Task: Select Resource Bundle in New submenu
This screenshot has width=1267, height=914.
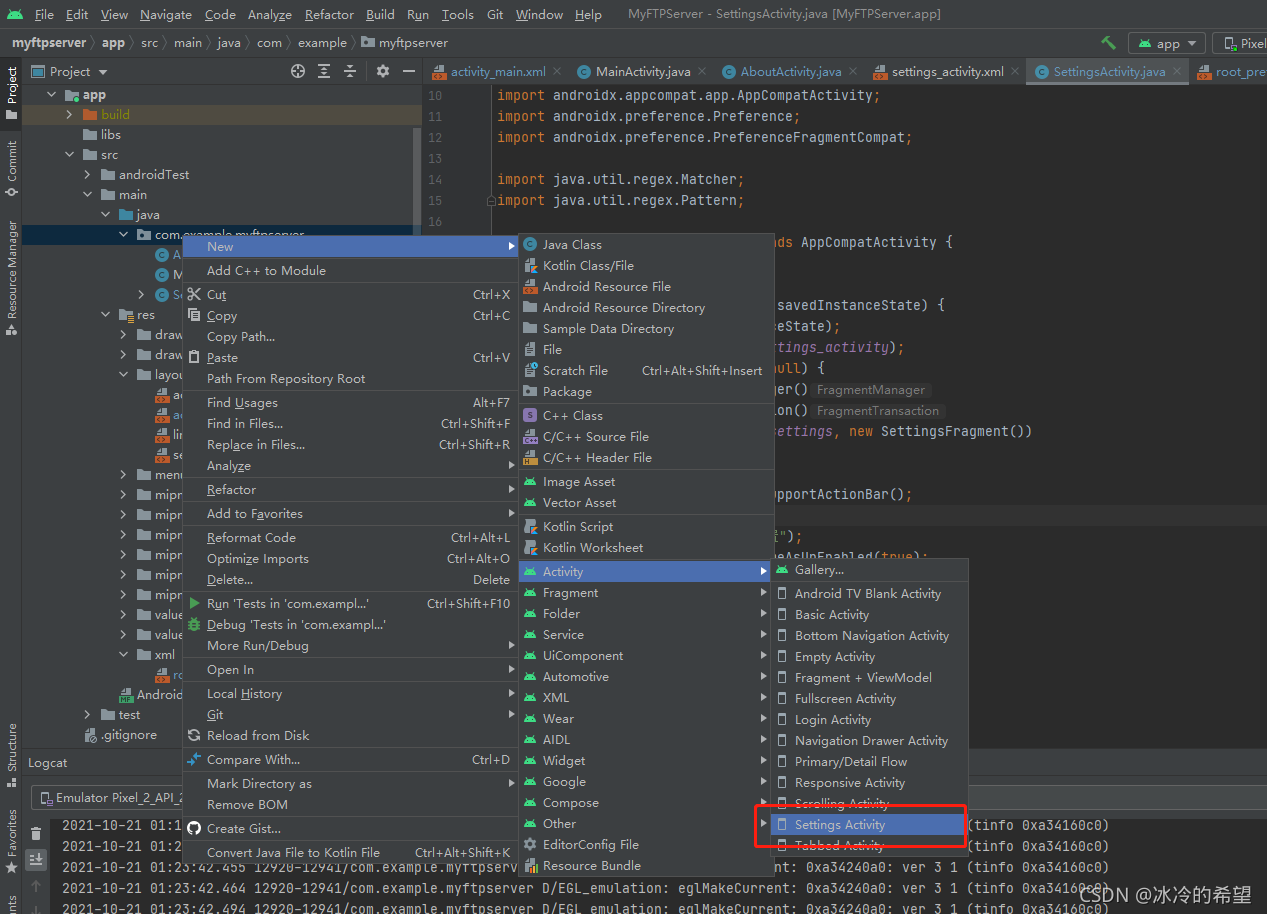Action: (x=646, y=865)
